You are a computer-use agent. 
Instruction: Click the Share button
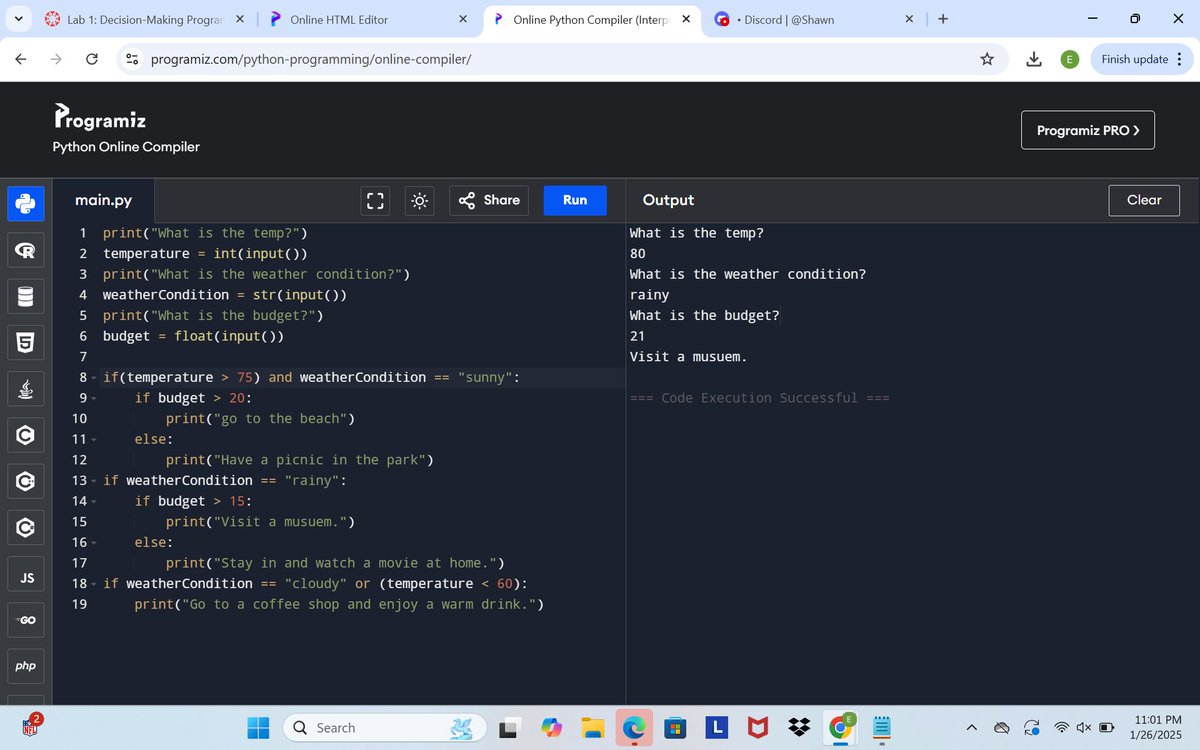click(x=489, y=200)
